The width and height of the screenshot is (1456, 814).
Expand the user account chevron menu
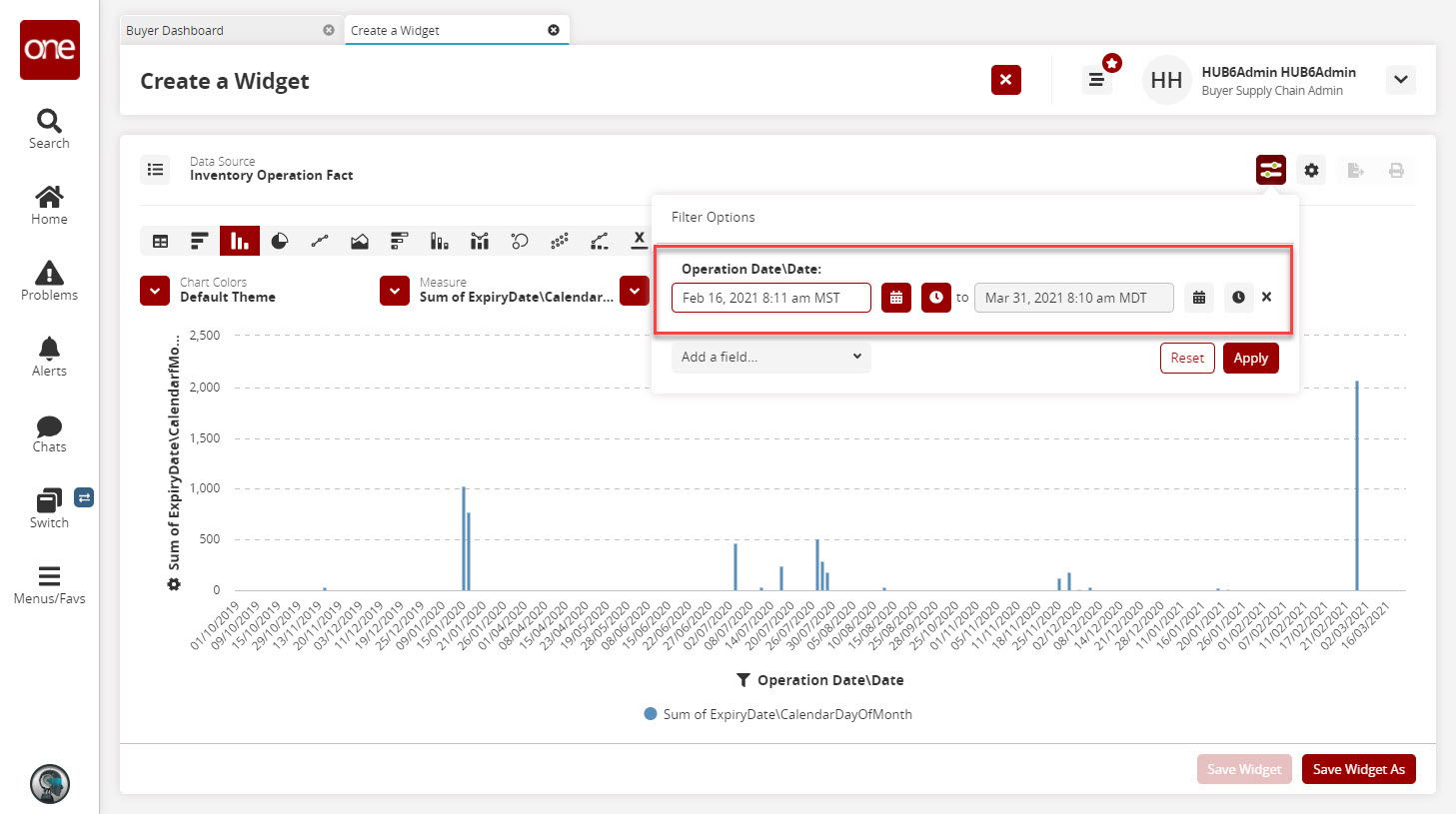pos(1401,80)
